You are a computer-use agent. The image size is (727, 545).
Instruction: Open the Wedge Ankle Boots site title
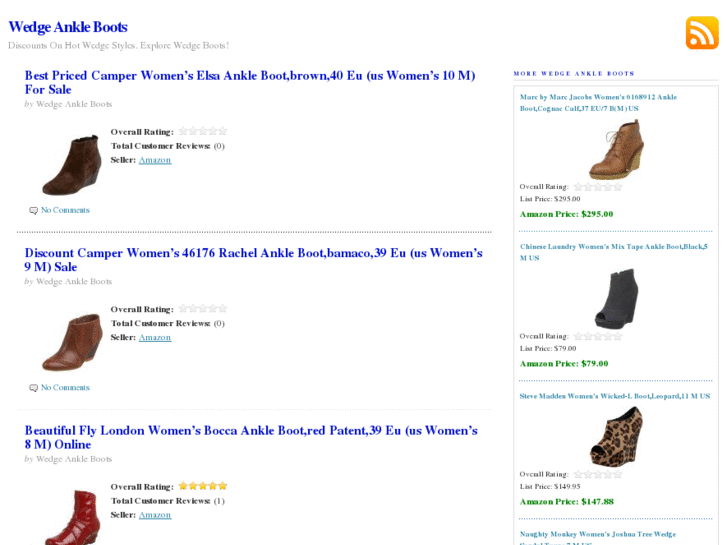click(x=68, y=27)
